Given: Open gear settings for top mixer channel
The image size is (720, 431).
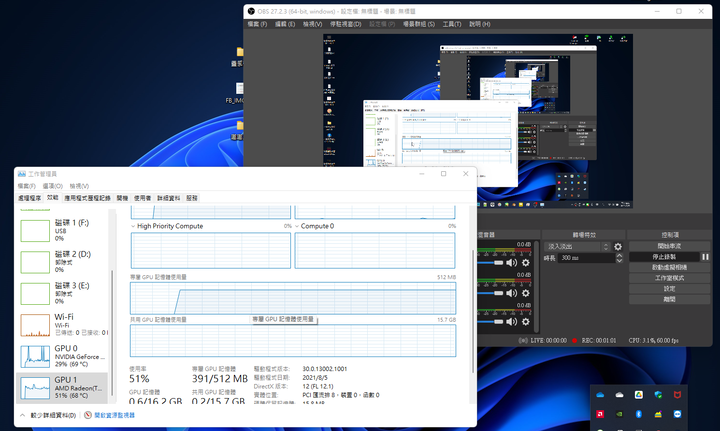Looking at the screenshot, I should (x=526, y=263).
